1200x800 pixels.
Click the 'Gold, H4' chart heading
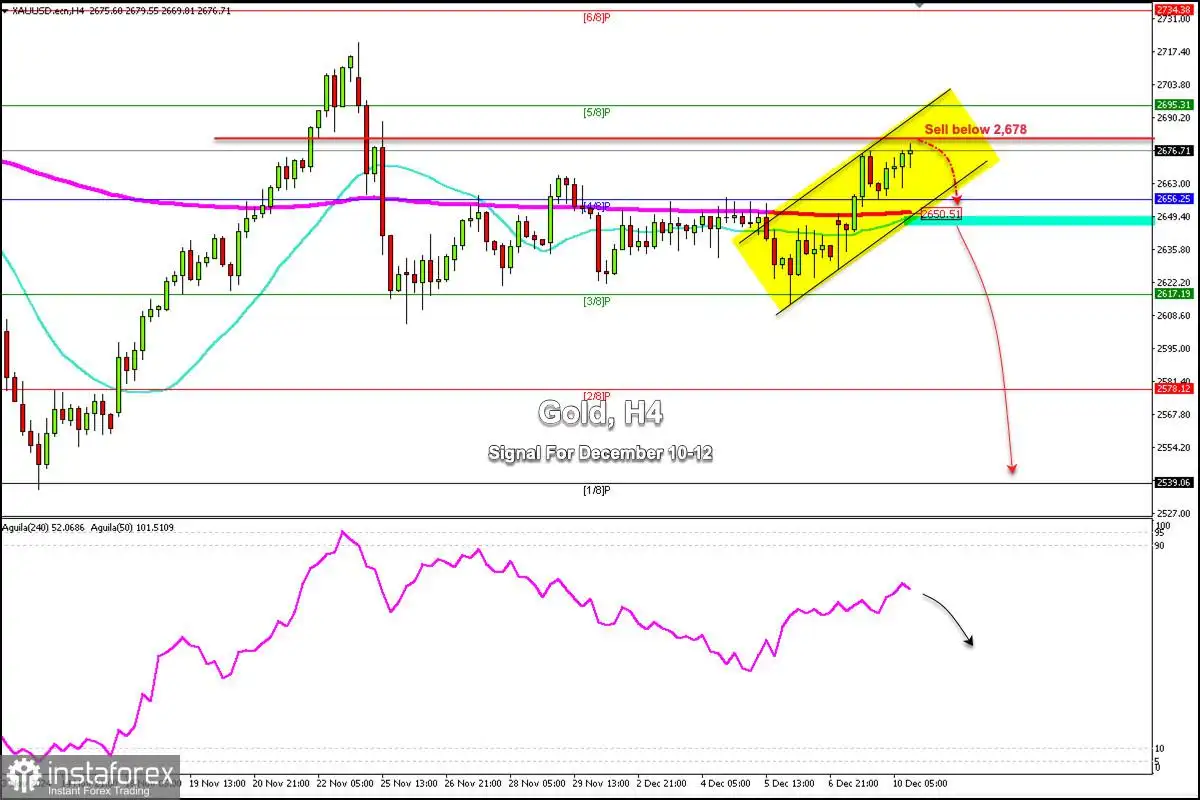pos(600,412)
